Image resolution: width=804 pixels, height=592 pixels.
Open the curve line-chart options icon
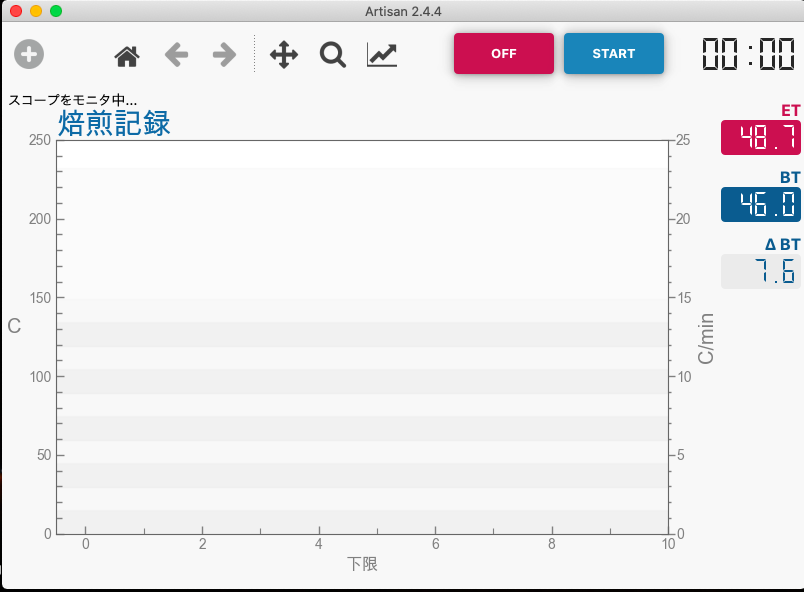382,55
